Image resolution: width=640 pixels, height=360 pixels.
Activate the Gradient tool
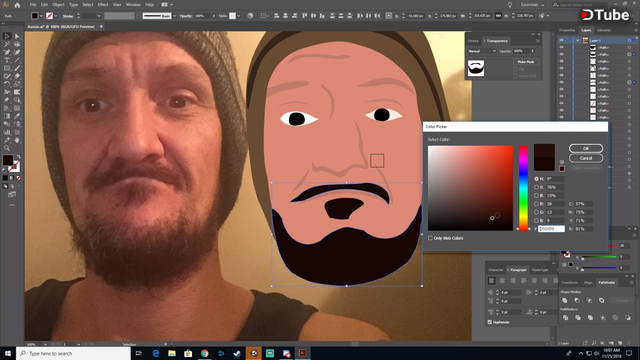pyautogui.click(x=7, y=116)
